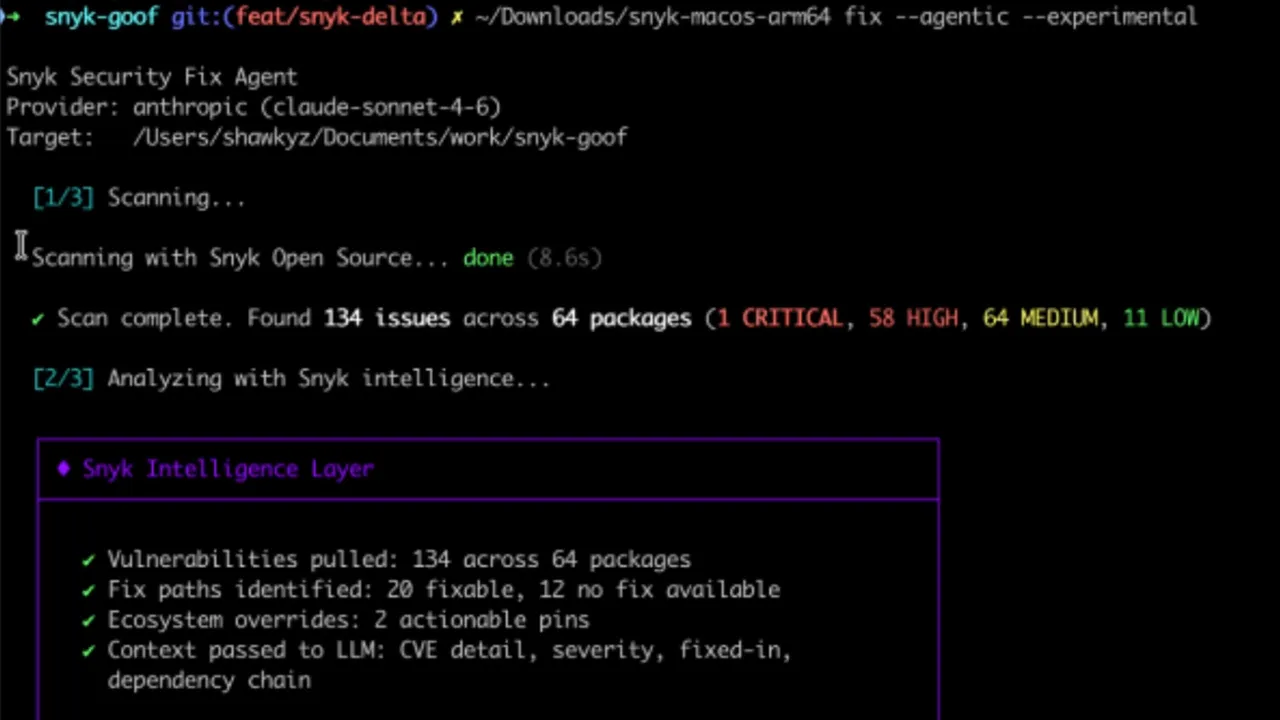Click the provider text 'anthropic (claude-sonnet-4-6)'
The image size is (1280, 720).
317,107
